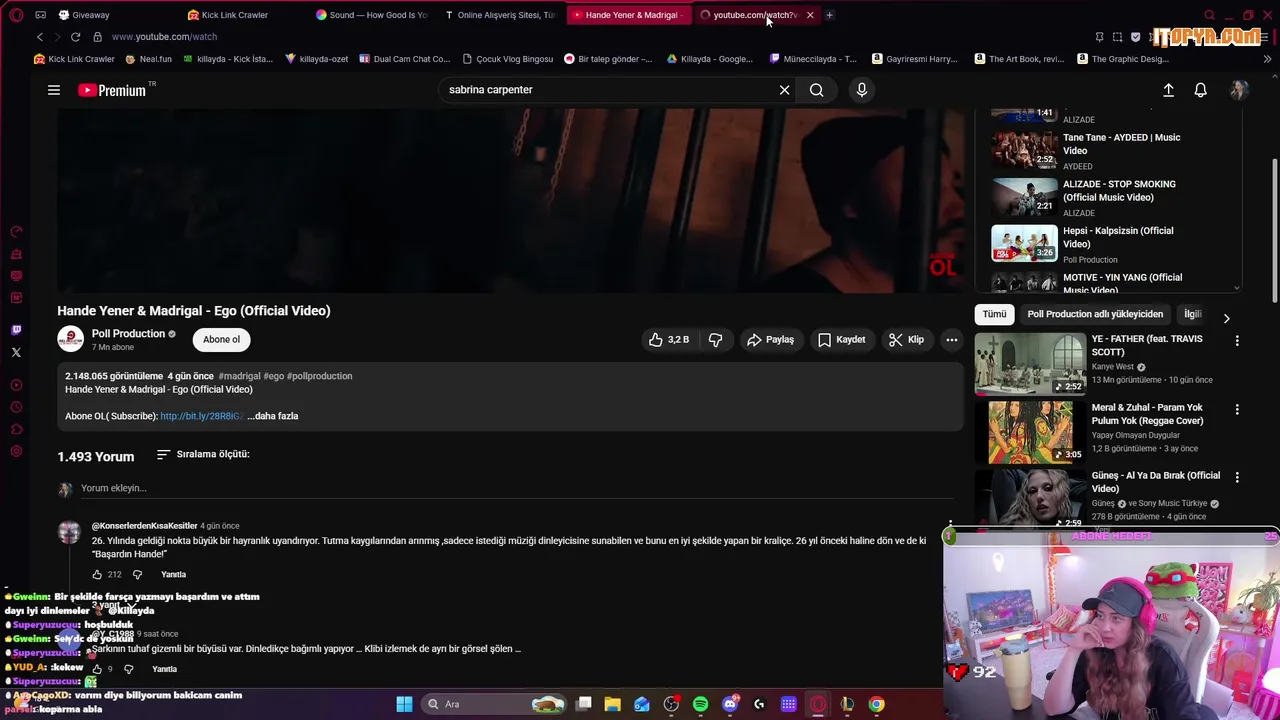Click the Windows taskbar Ara search box
Image resolution: width=1280 pixels, height=720 pixels.
pyautogui.click(x=494, y=704)
